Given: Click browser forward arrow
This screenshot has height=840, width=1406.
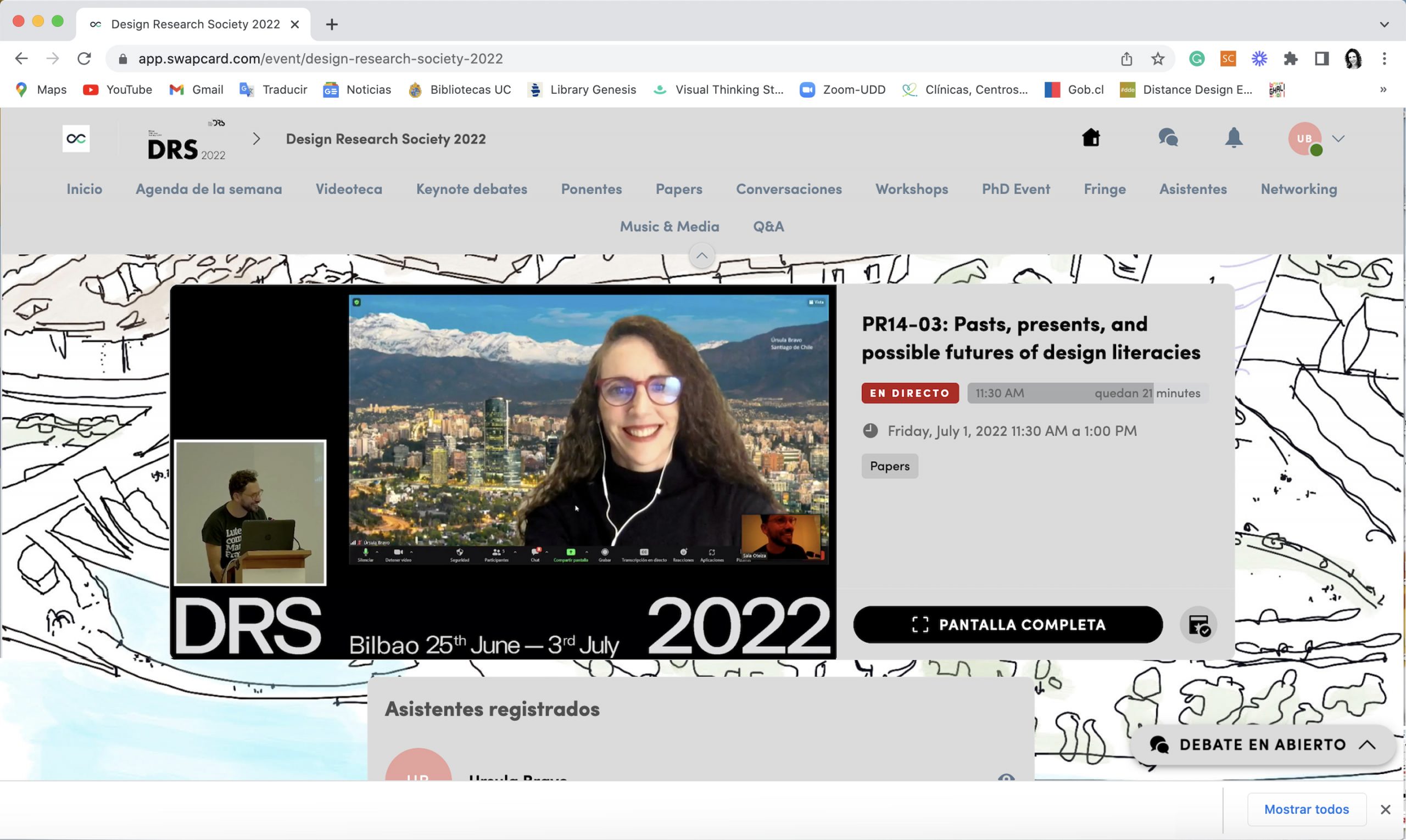Looking at the screenshot, I should pyautogui.click(x=53, y=58).
